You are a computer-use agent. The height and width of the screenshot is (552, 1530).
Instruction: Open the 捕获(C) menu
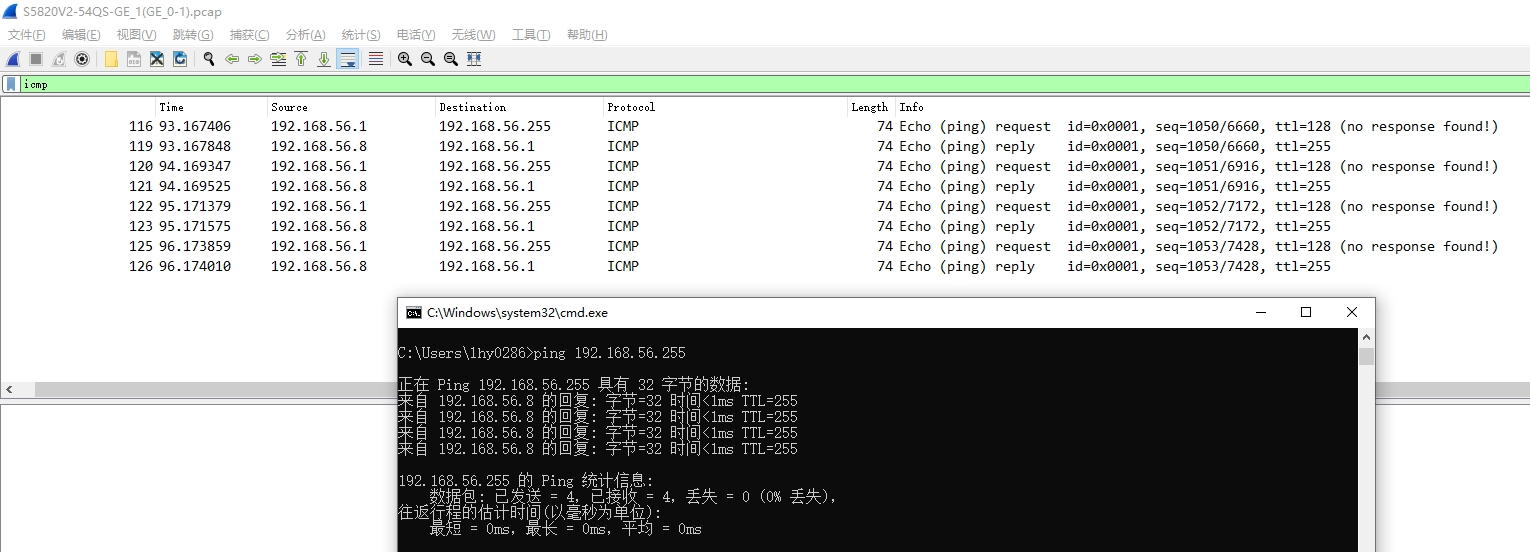(249, 35)
